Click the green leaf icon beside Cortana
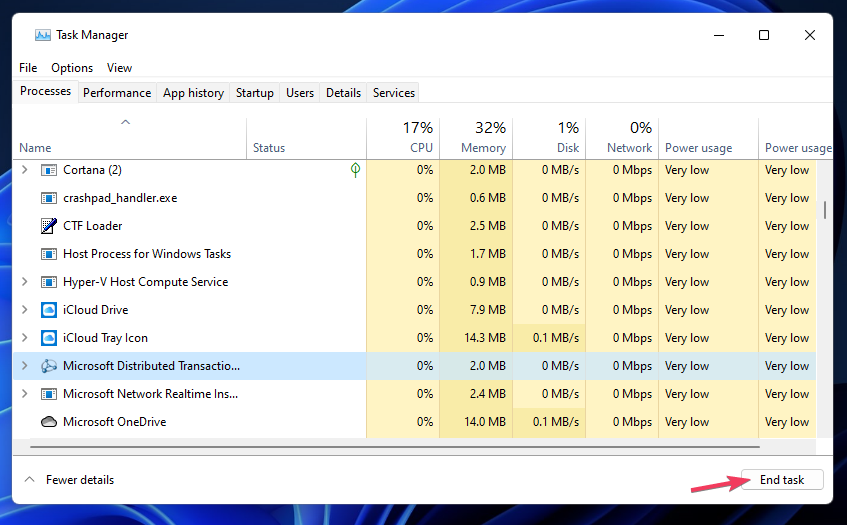847x525 pixels. point(355,170)
